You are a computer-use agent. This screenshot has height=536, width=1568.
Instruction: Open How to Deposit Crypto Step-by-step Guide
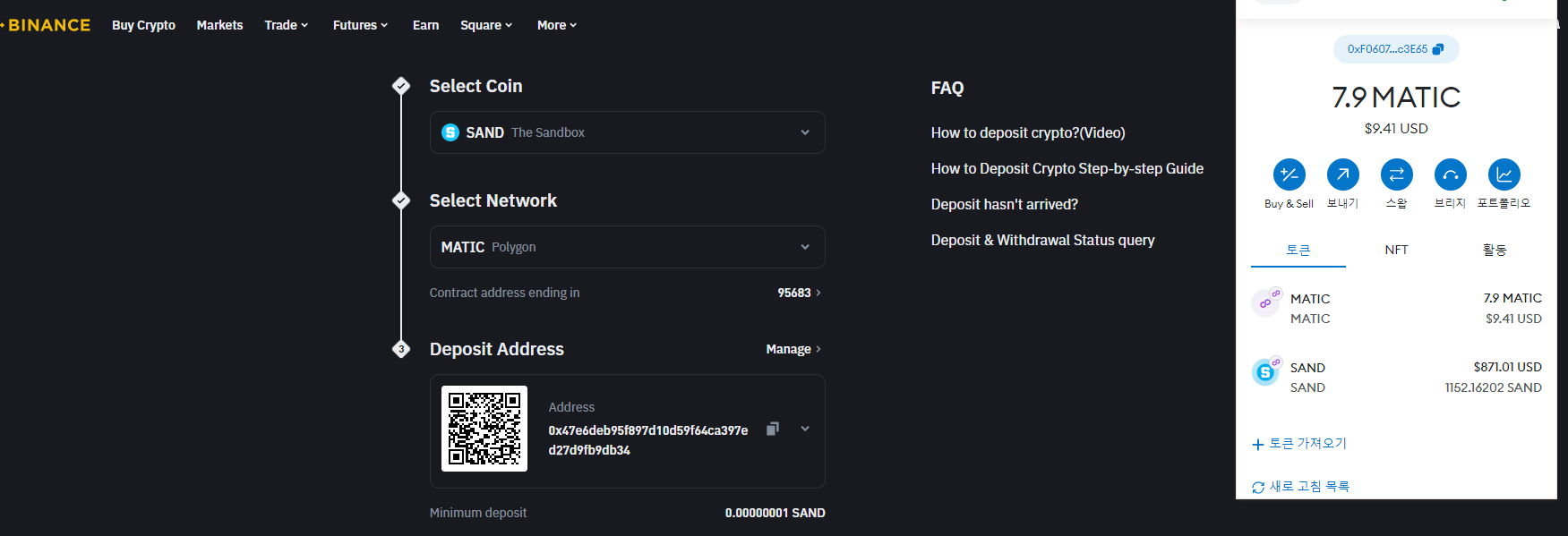tap(1067, 168)
